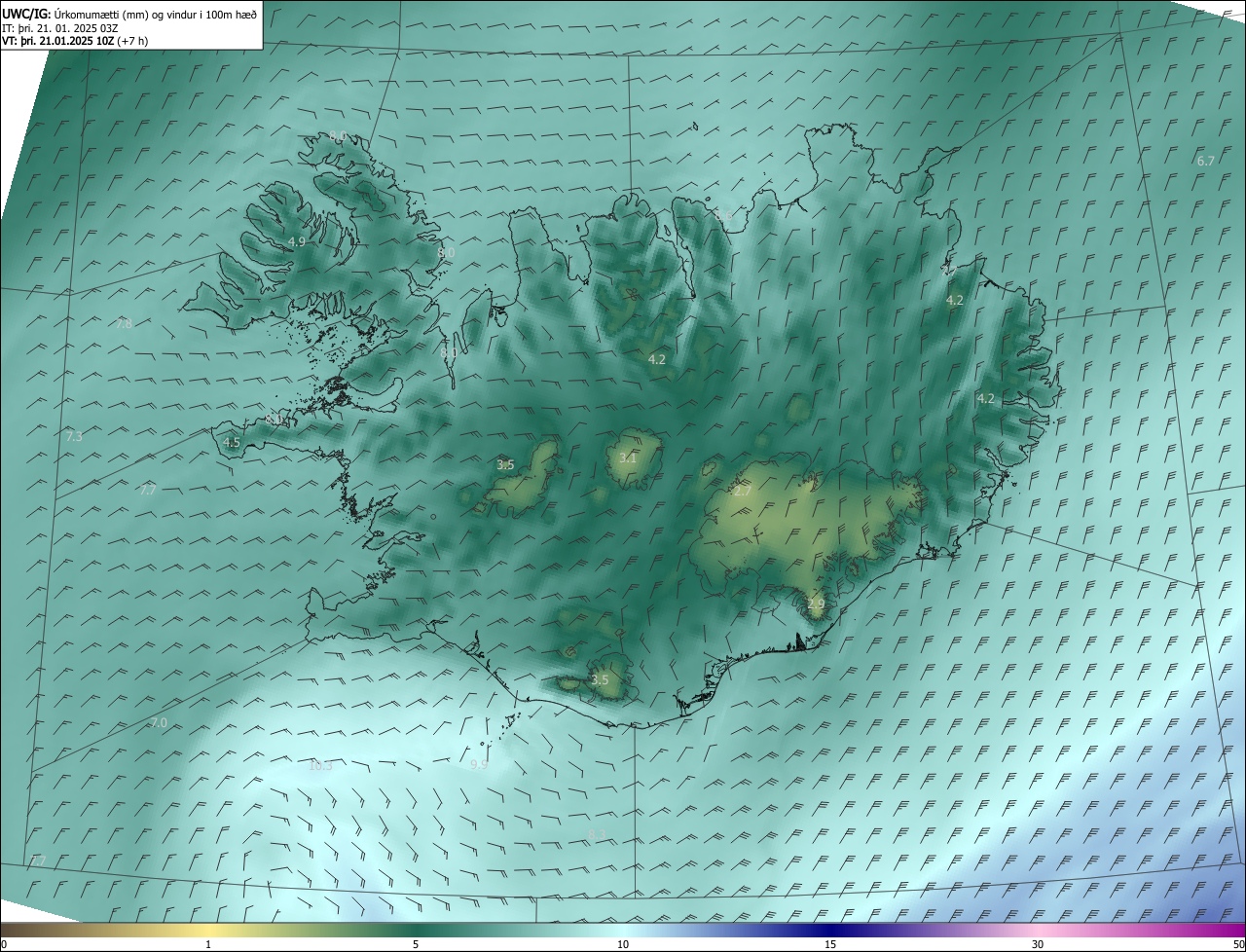1246x952 pixels.
Task: Click the 7.0 value label southwest of Iceland
Action: [159, 722]
